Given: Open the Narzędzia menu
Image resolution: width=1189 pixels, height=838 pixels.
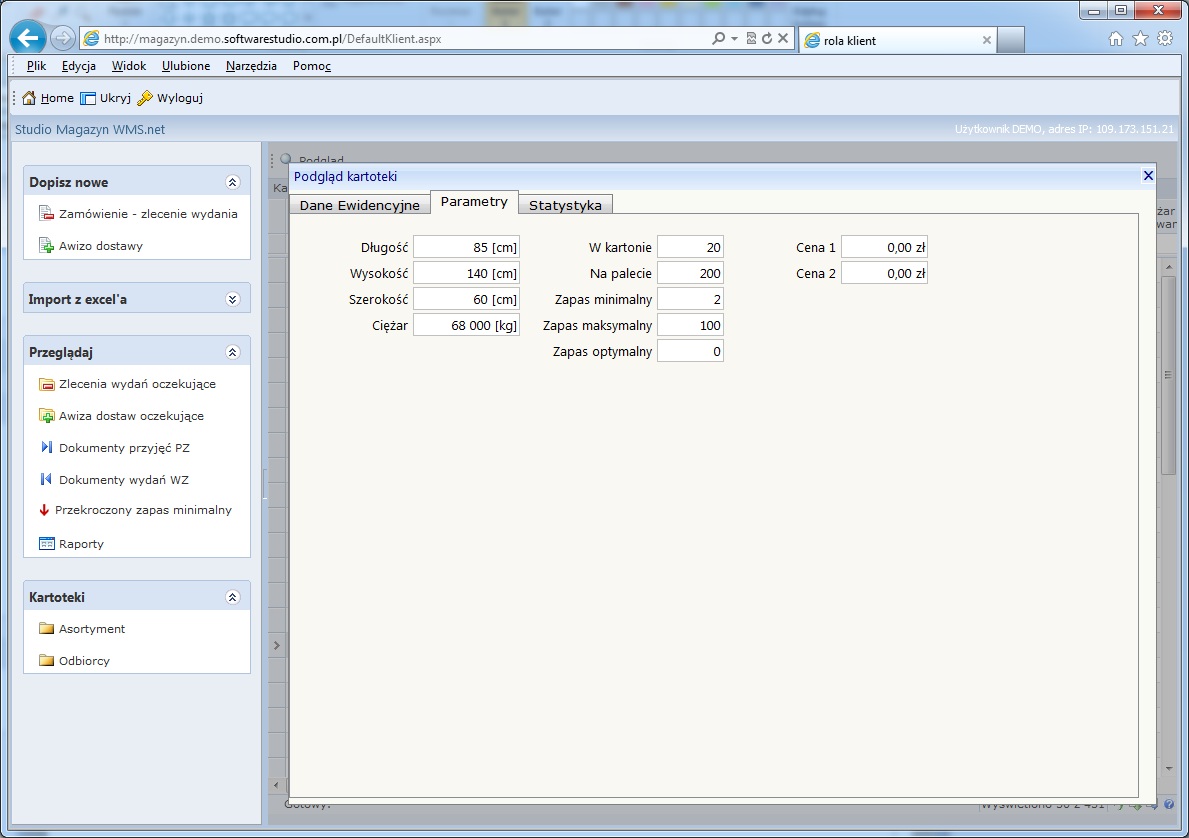Looking at the screenshot, I should click(x=251, y=66).
